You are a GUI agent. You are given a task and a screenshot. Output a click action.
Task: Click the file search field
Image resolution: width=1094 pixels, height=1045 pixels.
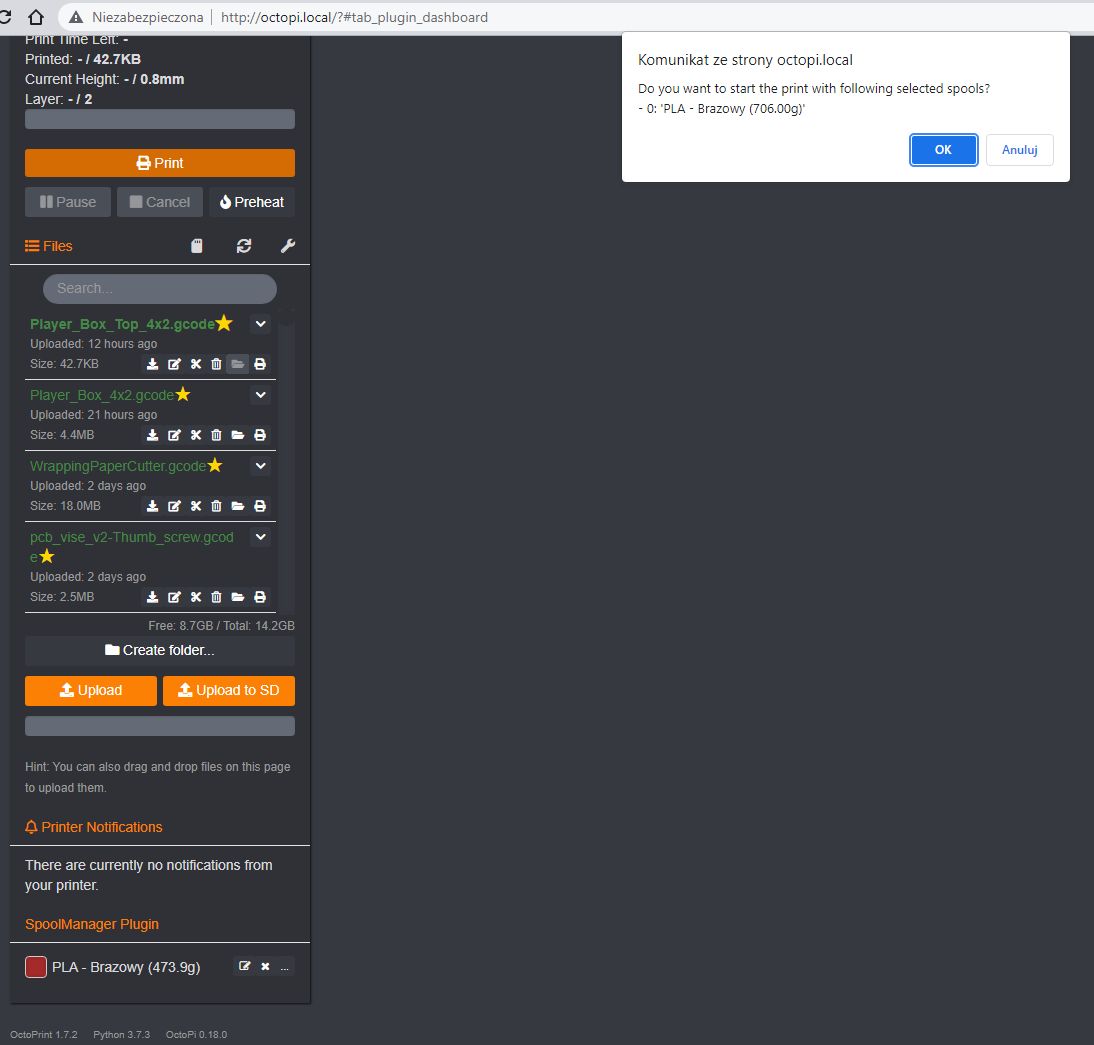159,288
